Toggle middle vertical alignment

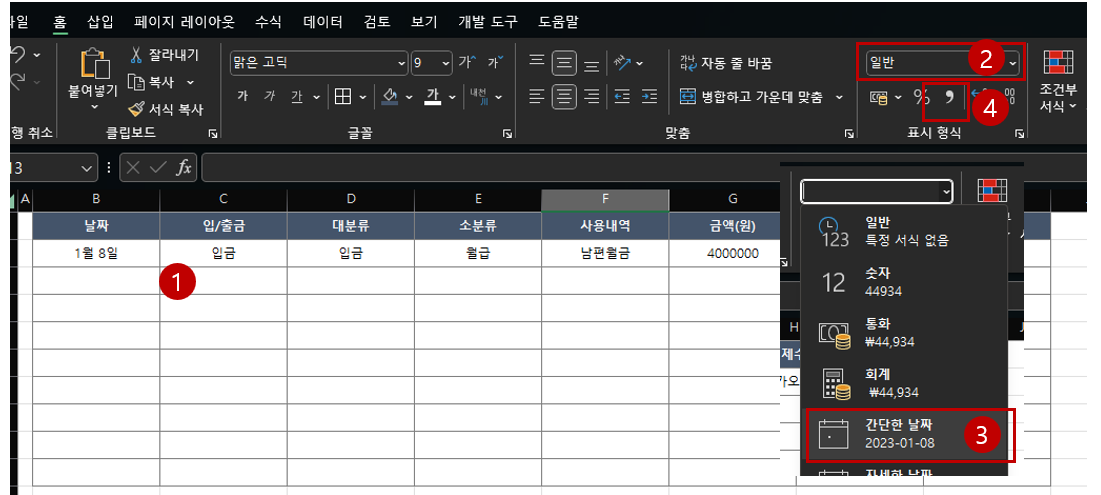click(564, 63)
